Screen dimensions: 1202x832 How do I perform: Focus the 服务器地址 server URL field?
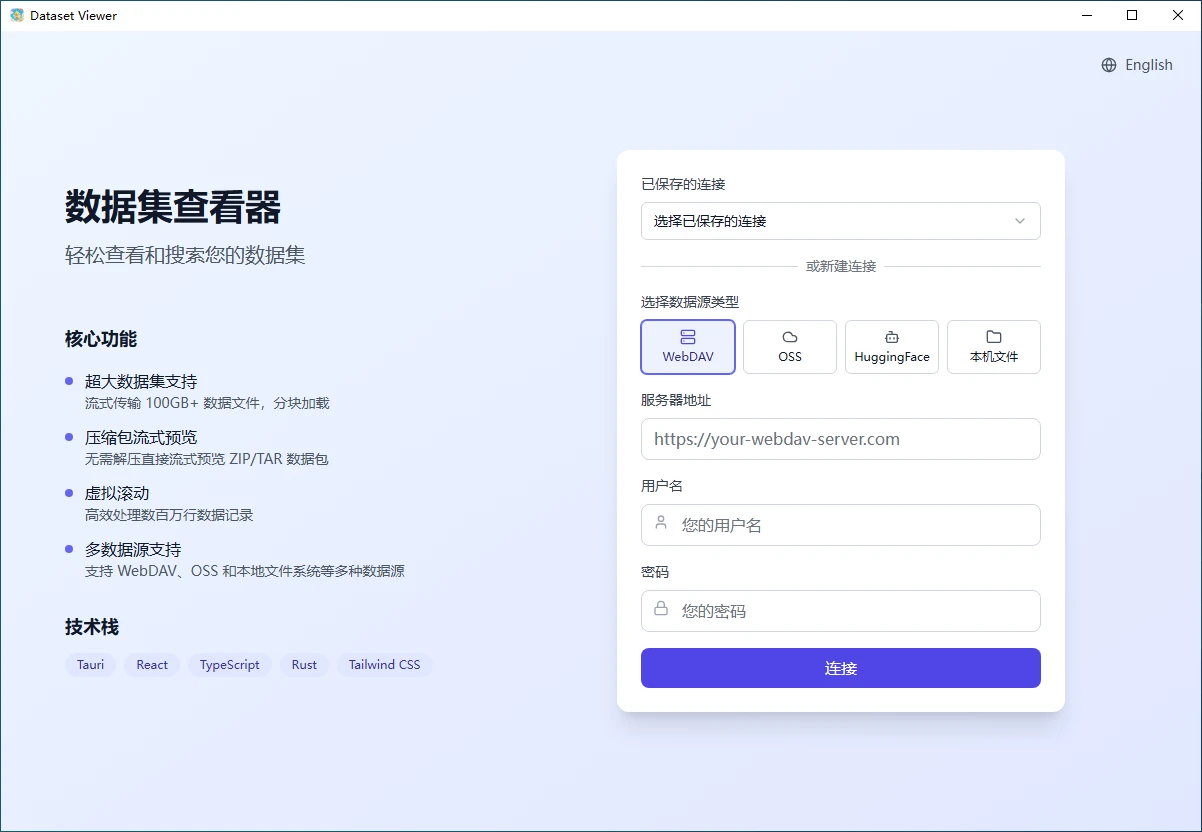(840, 439)
